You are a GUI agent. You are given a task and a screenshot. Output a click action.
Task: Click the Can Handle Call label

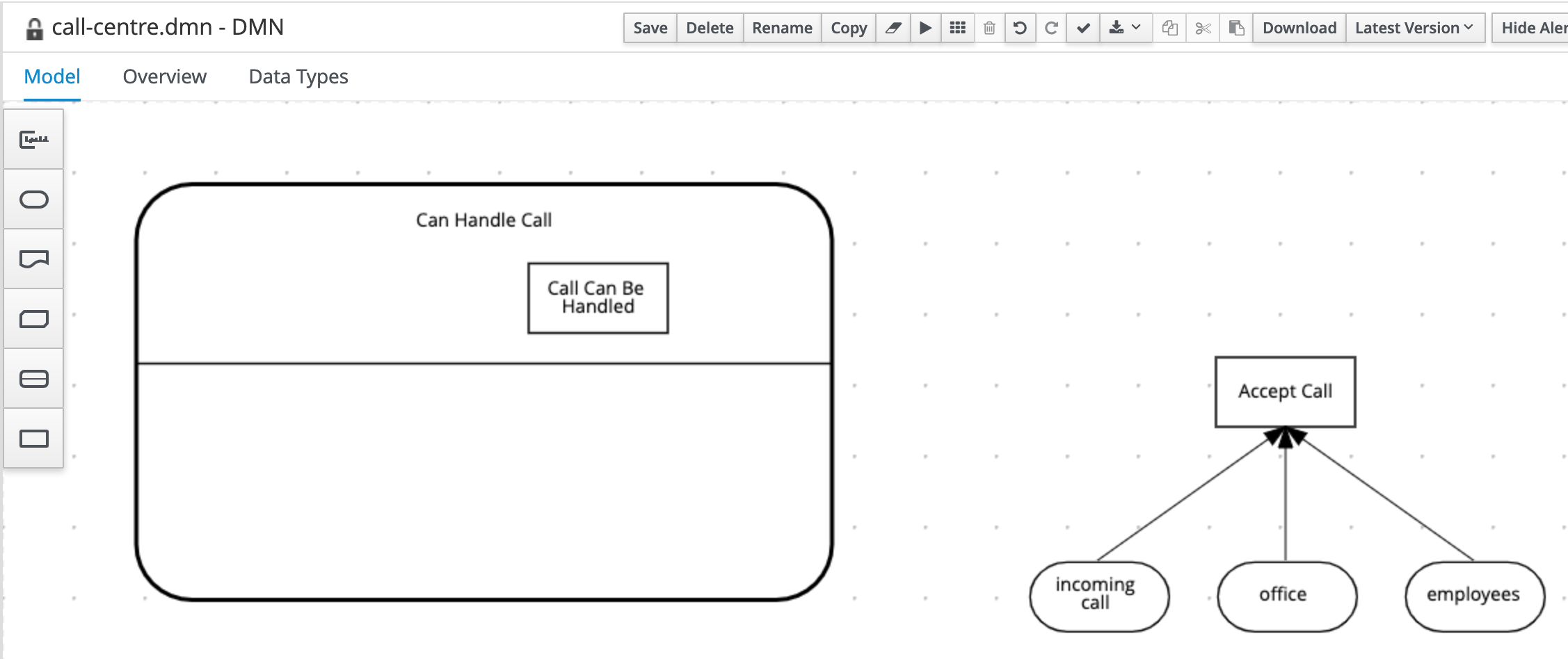click(484, 220)
